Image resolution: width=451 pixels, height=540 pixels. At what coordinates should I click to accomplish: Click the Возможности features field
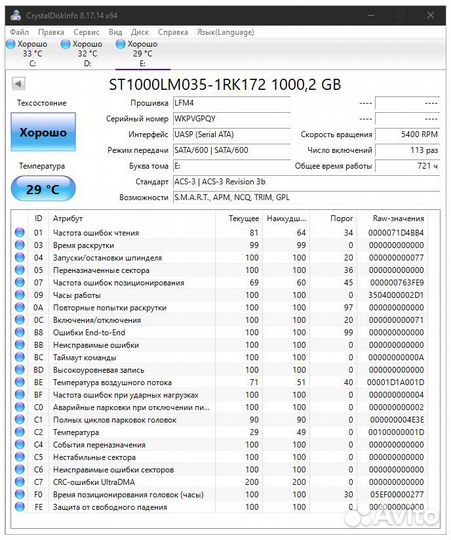coord(306,198)
